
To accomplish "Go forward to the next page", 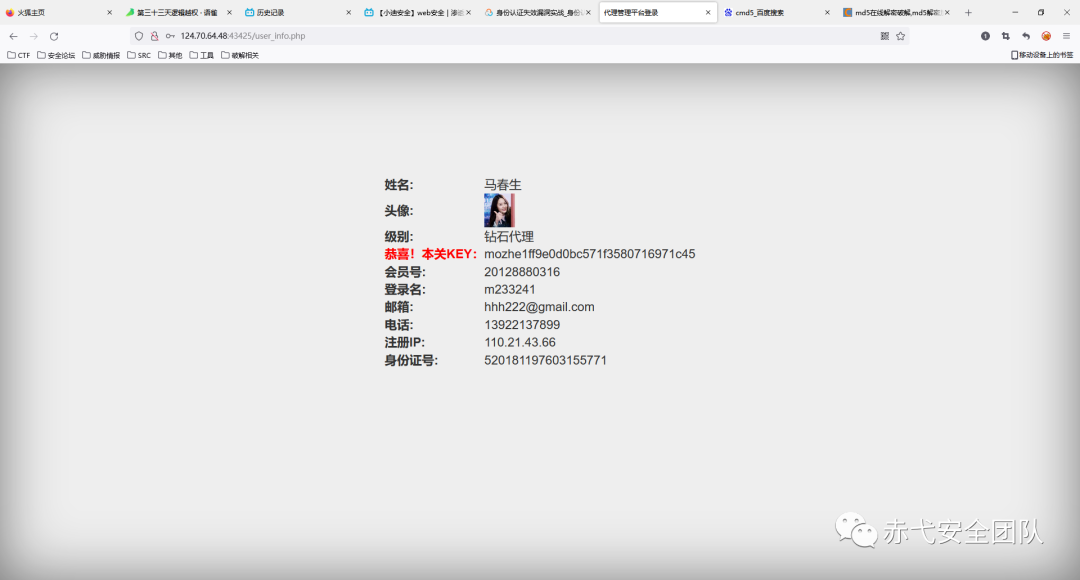I will [x=34, y=36].
